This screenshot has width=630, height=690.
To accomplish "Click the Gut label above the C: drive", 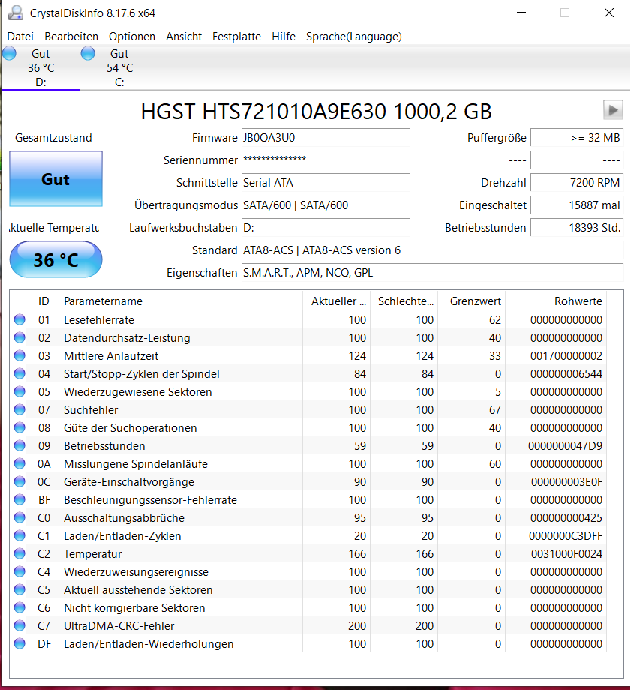I will tap(119, 54).
